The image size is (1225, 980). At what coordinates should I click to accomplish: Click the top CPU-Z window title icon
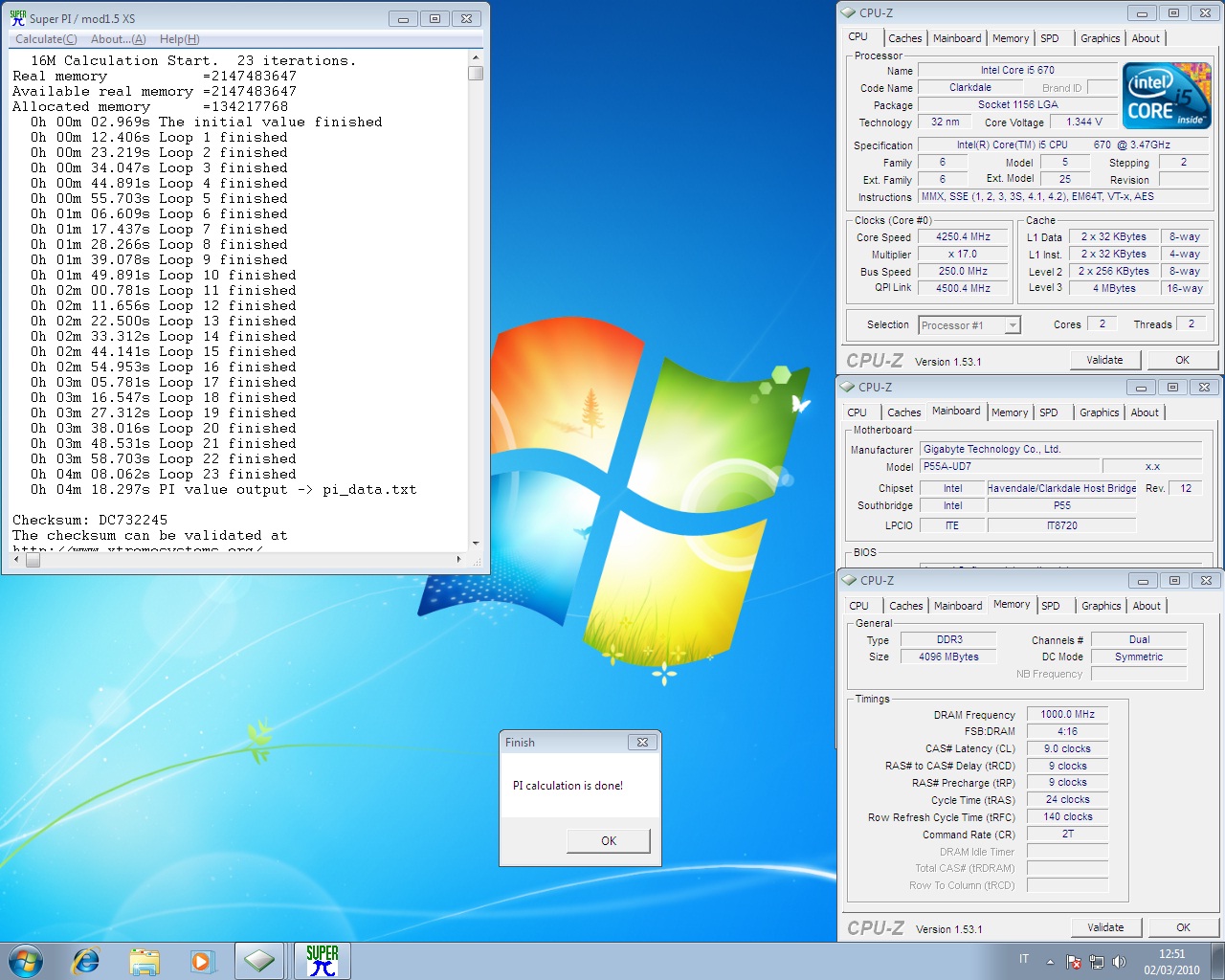[848, 12]
